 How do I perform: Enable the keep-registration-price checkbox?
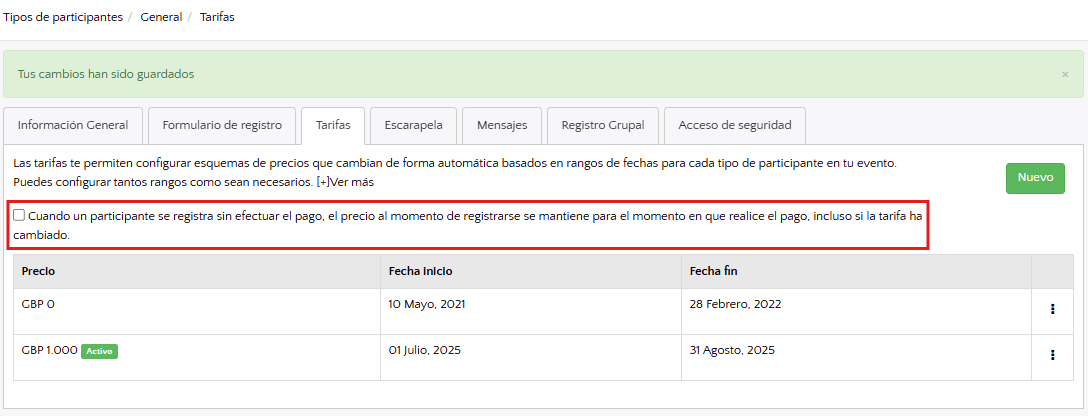(x=20, y=215)
